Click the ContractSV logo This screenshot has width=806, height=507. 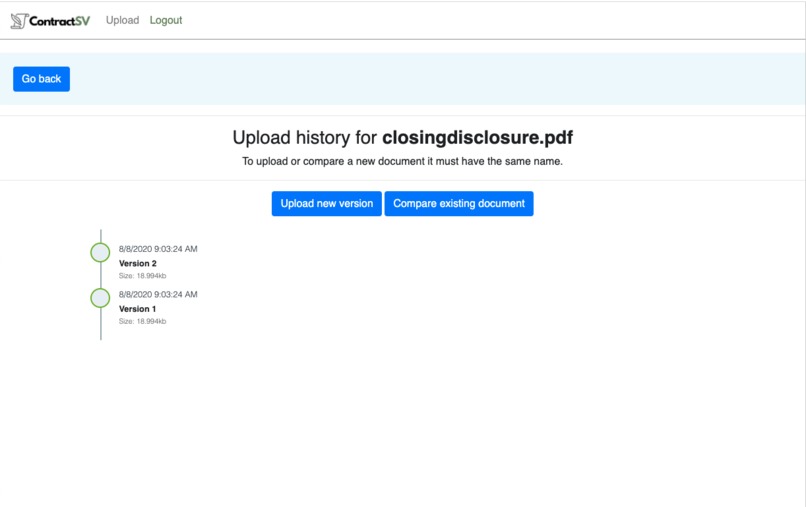pos(50,21)
